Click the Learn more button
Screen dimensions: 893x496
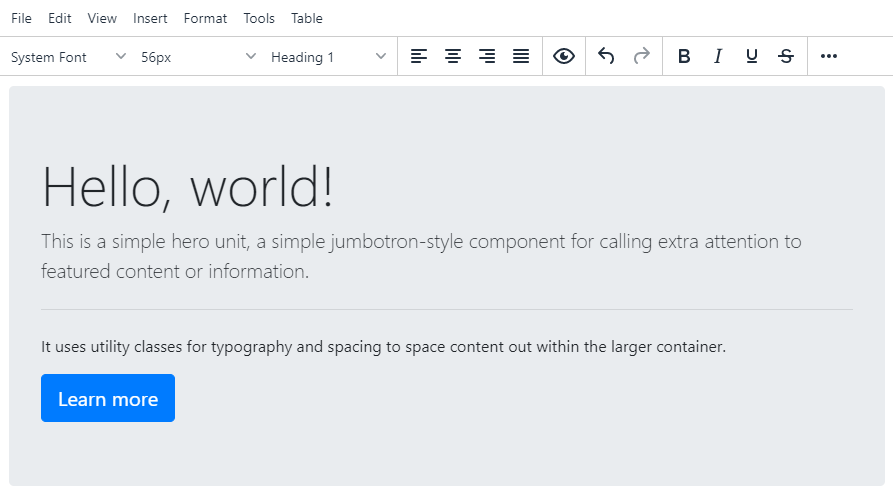tap(108, 398)
